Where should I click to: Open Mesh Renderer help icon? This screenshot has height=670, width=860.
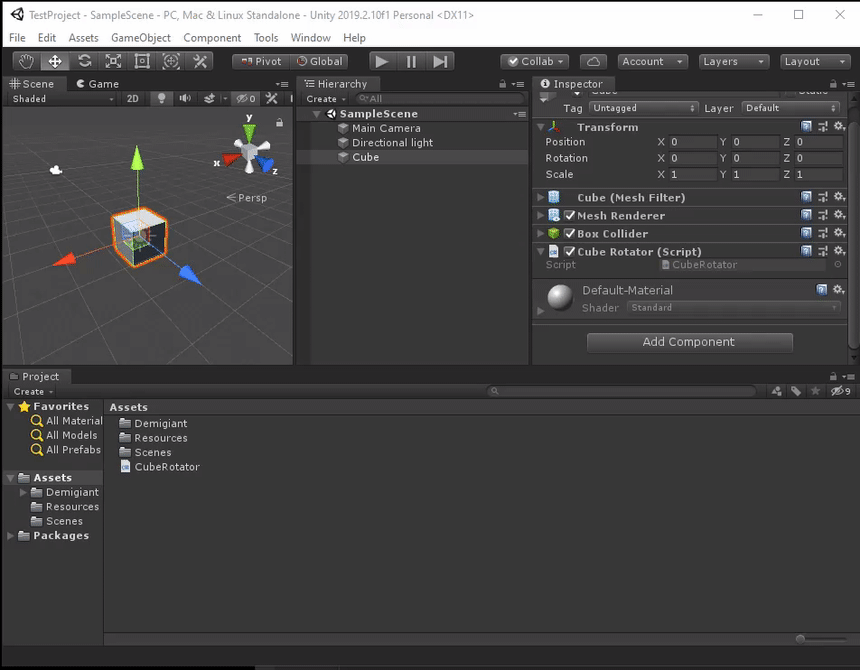tap(806, 215)
